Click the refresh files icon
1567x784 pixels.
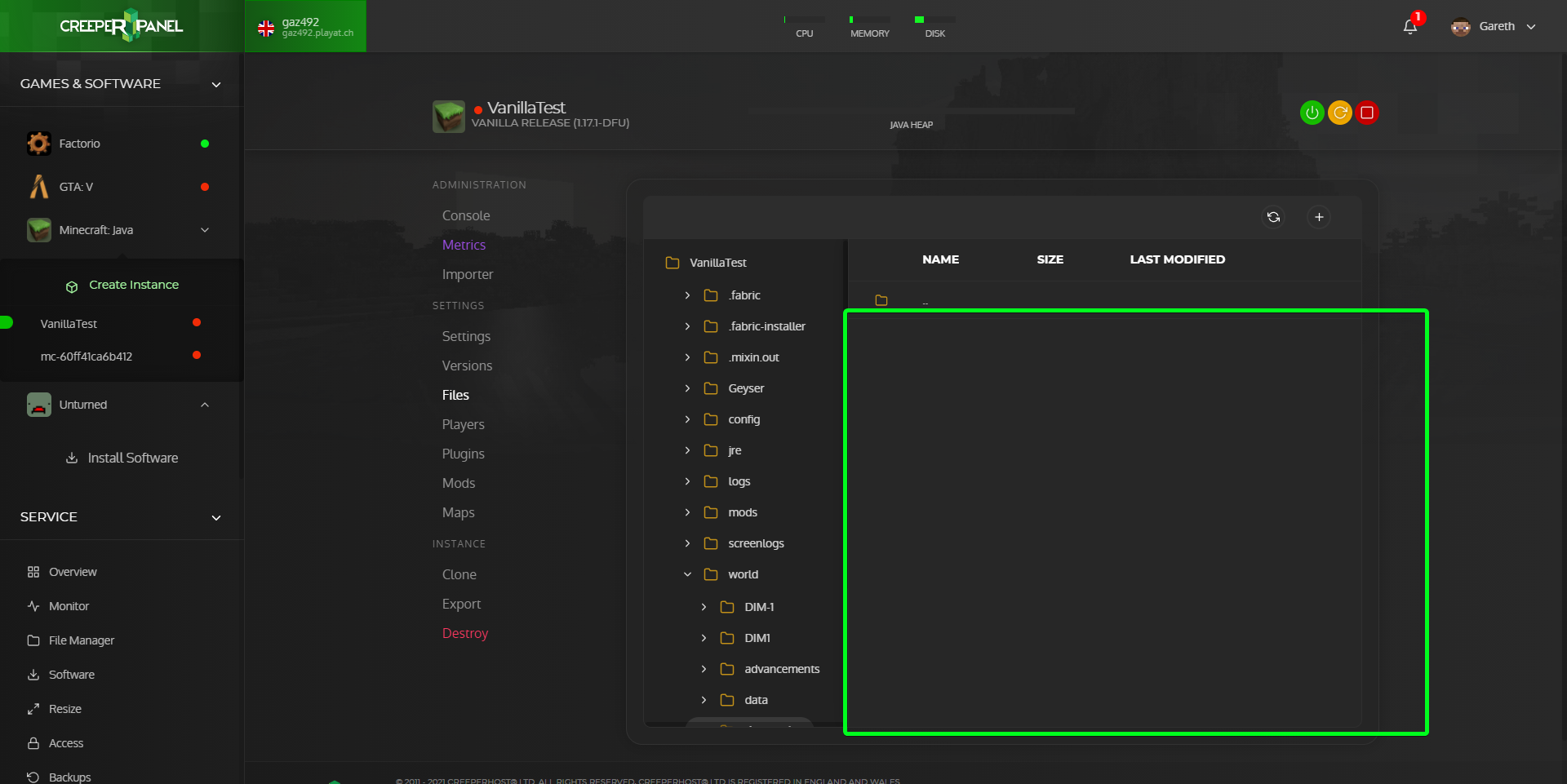point(1273,217)
